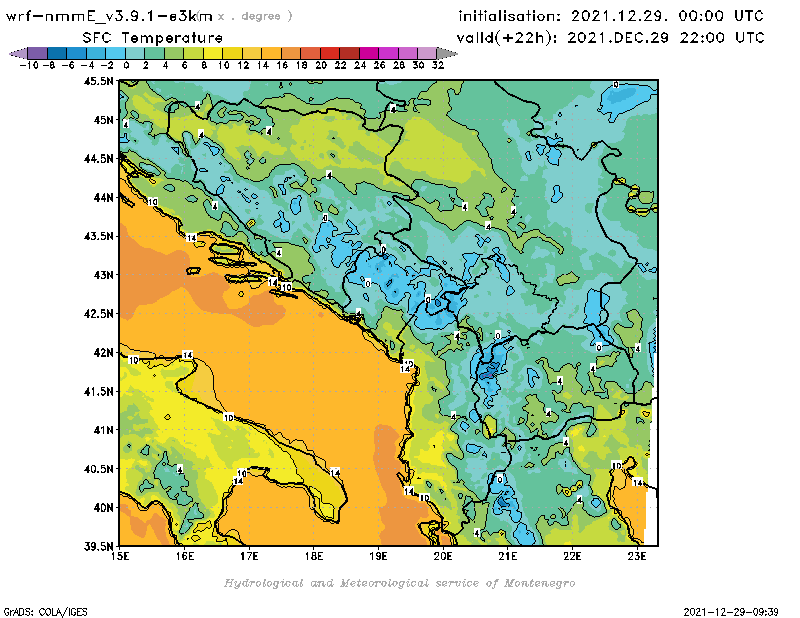Click the '39.5N' latitude axis label
The height and width of the screenshot is (618, 800).
pyautogui.click(x=98, y=546)
